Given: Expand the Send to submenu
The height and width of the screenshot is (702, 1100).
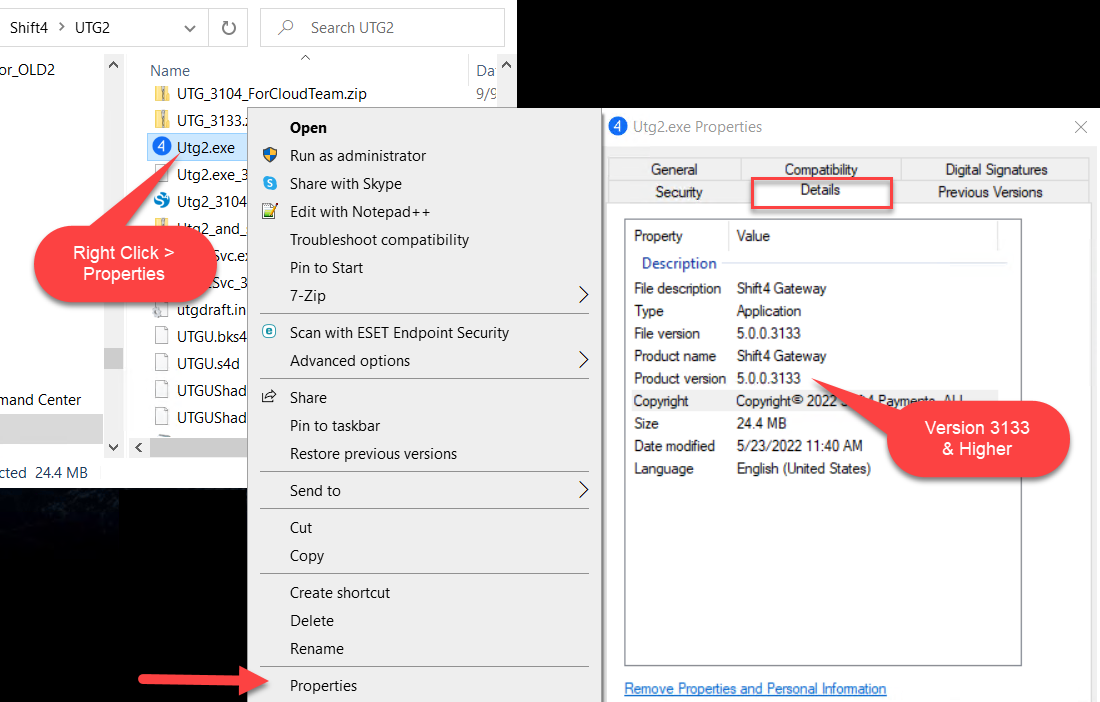Looking at the screenshot, I should (583, 490).
